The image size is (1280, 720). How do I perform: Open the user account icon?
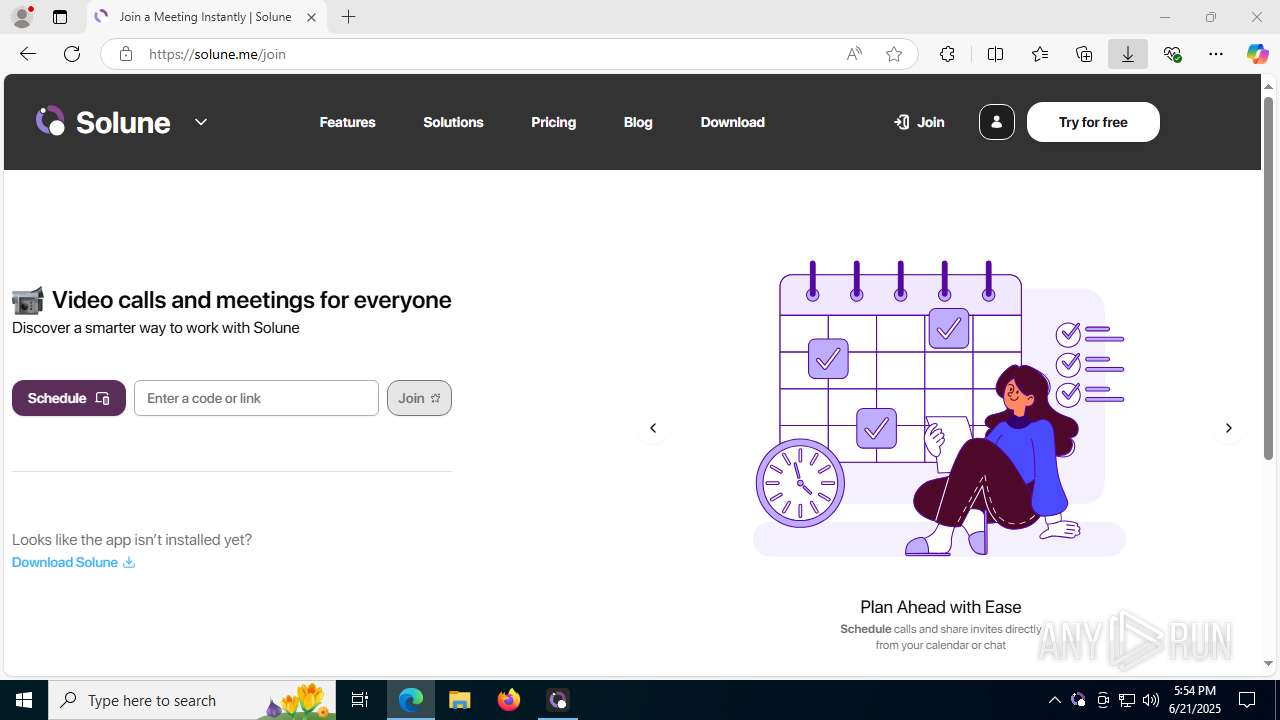[x=996, y=122]
